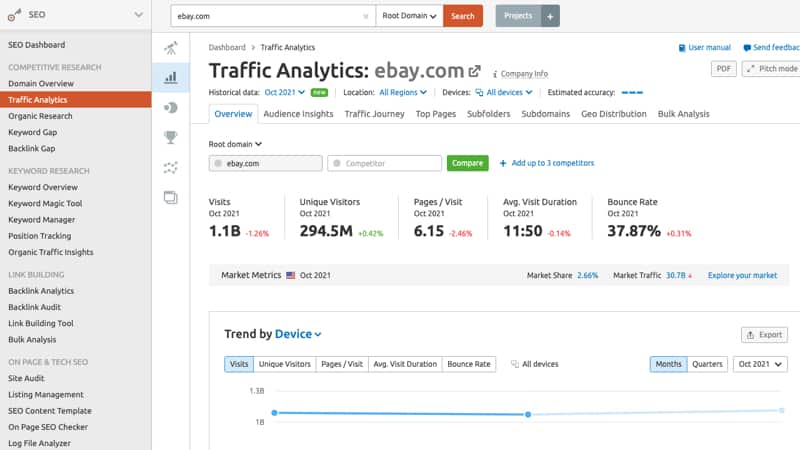This screenshot has height=450, width=800.
Task: Go to Dashboard breadcrumb link
Action: [227, 47]
